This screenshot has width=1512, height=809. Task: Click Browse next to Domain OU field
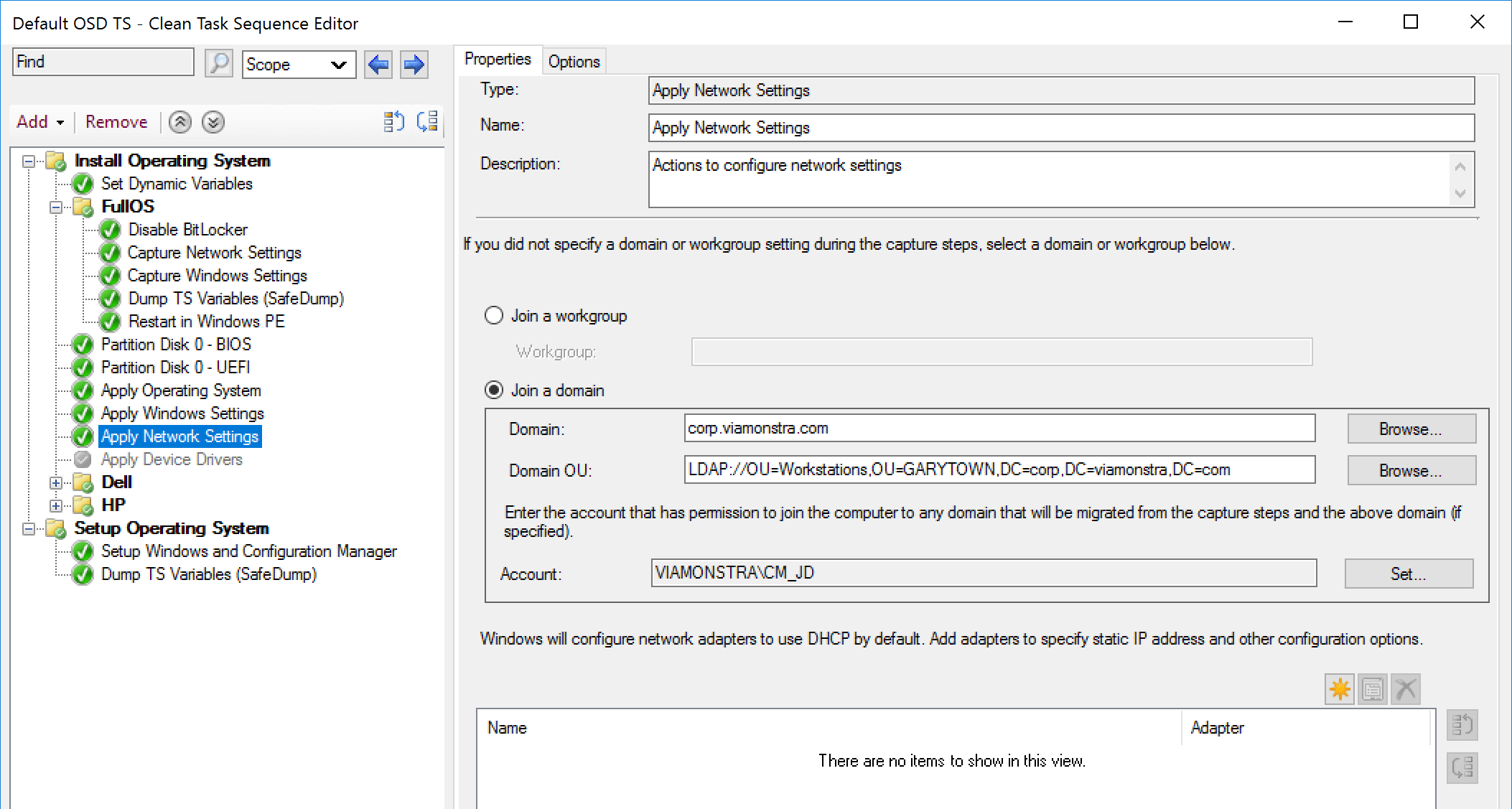click(1411, 471)
